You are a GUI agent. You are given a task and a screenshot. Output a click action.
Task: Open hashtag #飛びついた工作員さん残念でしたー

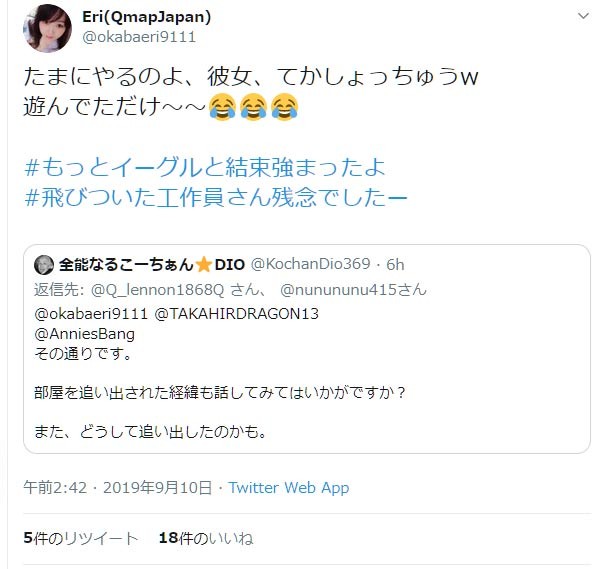pyautogui.click(x=216, y=197)
